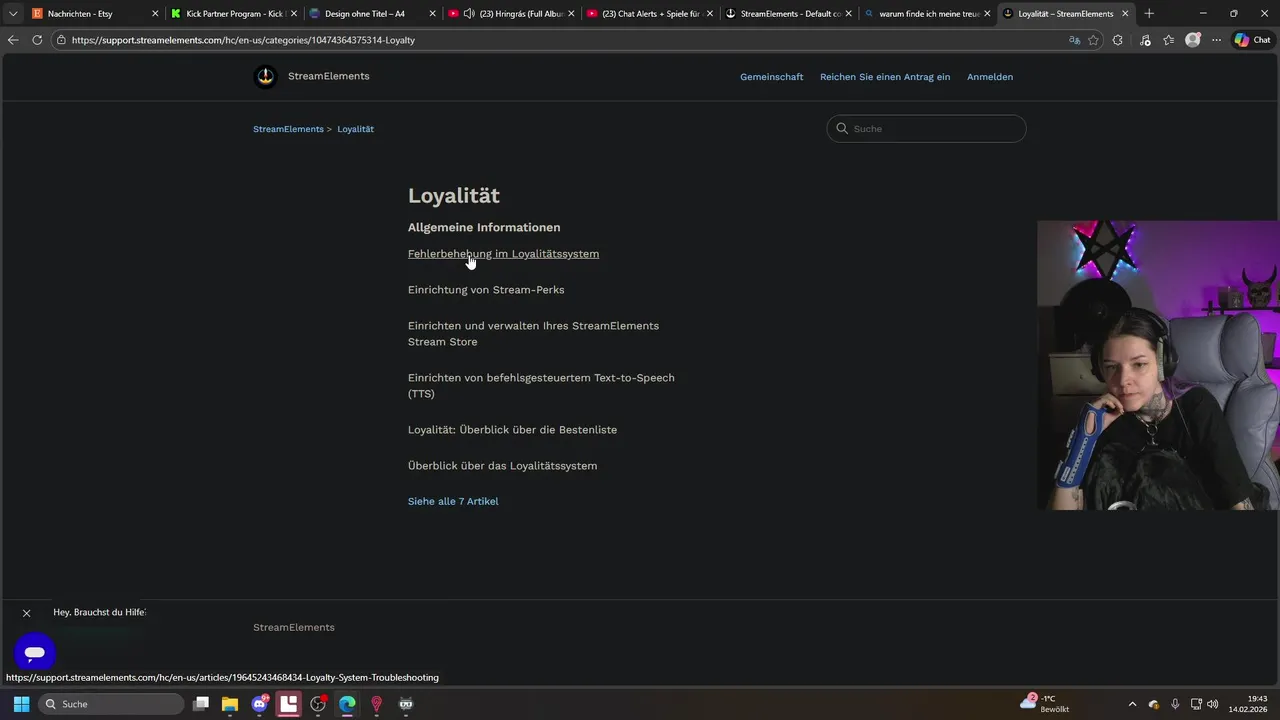Open the pink pin app on taskbar
The height and width of the screenshot is (720, 1280).
(376, 704)
